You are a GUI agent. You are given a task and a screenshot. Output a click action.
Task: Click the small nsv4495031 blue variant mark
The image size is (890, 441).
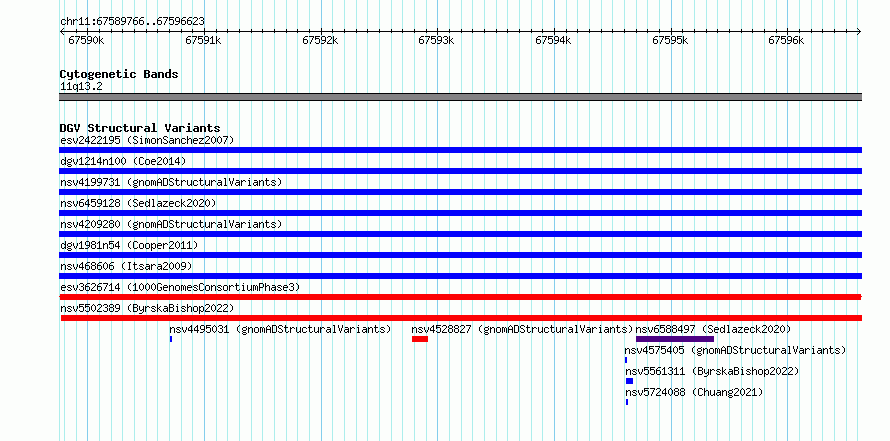coord(171,339)
